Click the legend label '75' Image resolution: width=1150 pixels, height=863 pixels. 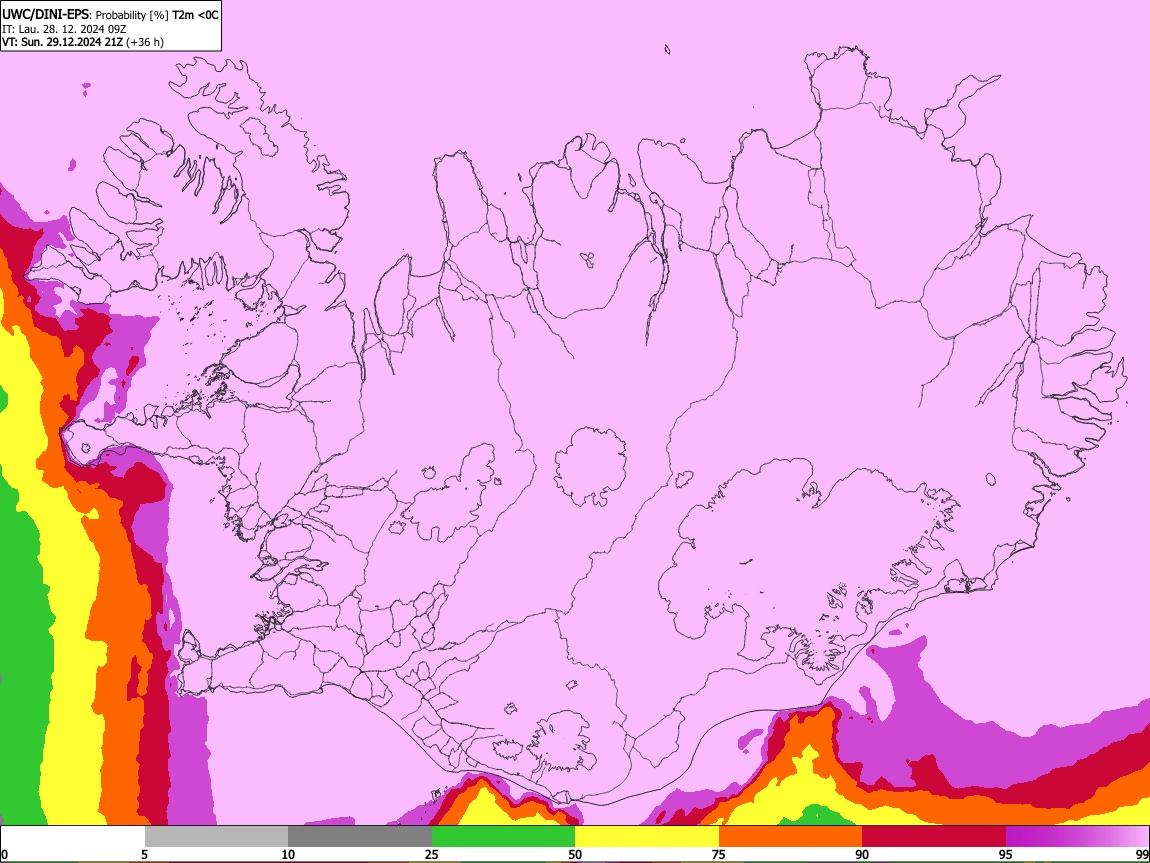[719, 855]
